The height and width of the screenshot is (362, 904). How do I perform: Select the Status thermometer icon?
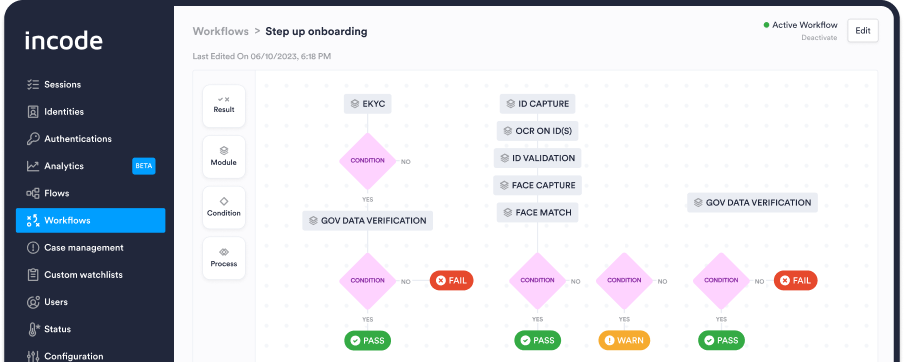point(33,329)
